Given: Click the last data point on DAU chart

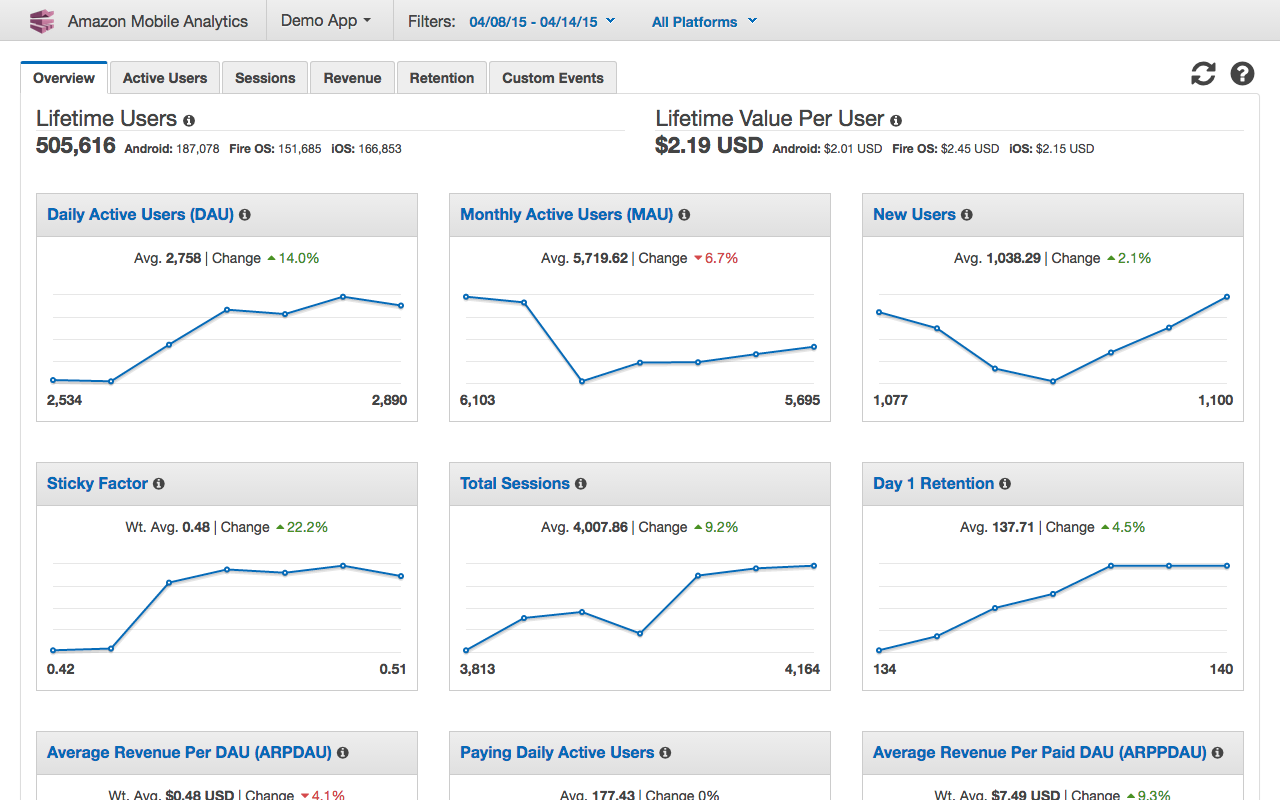Looking at the screenshot, I should tap(401, 306).
